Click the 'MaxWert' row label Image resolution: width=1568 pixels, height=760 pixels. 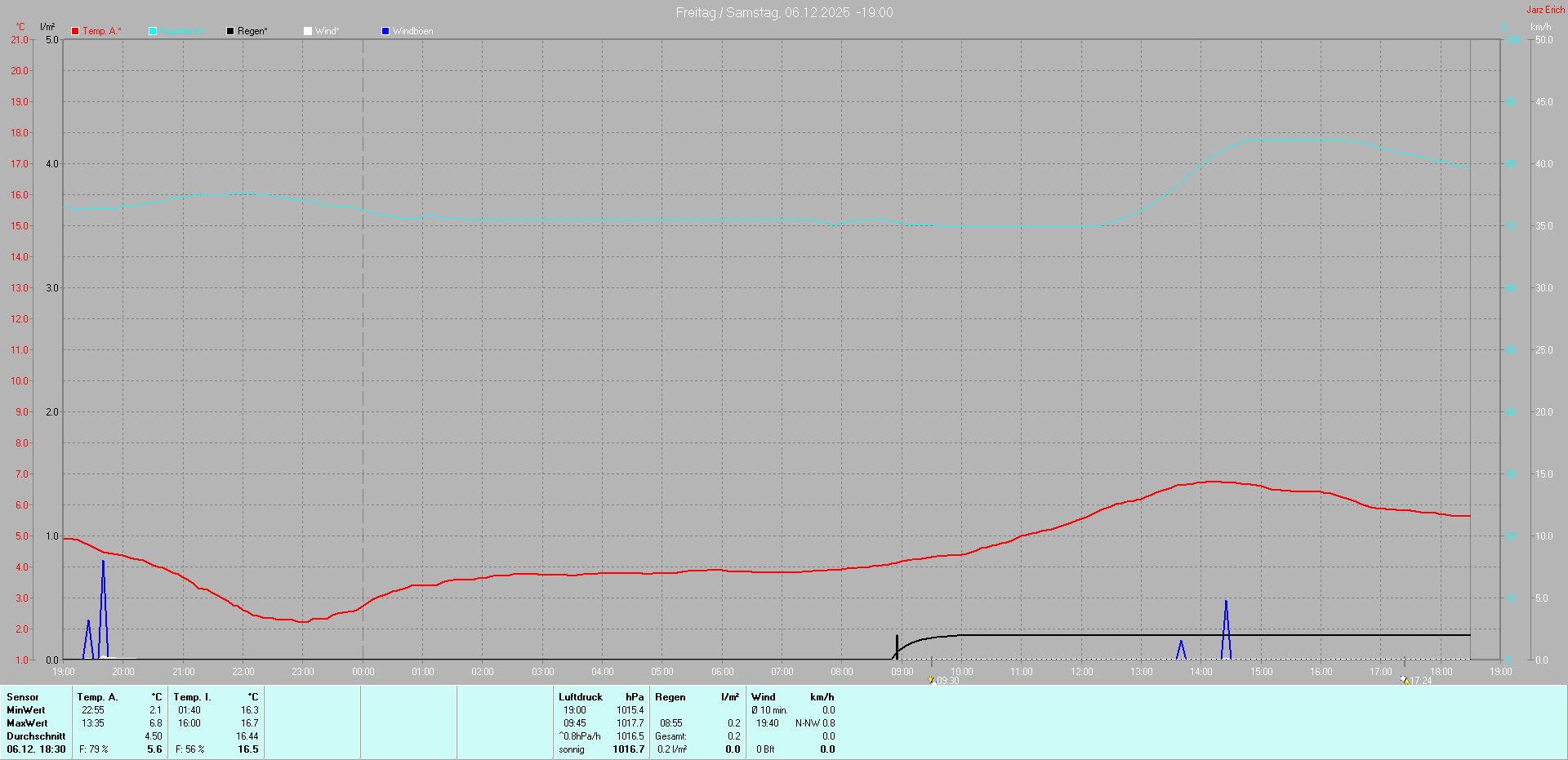click(27, 723)
